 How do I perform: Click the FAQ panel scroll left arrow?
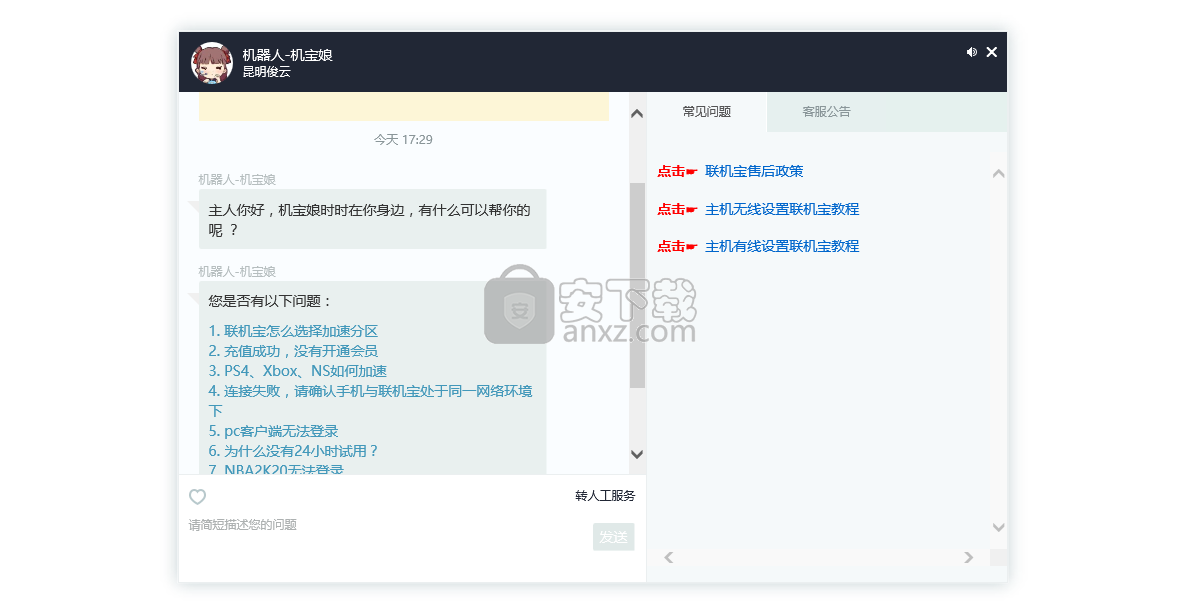(x=668, y=558)
